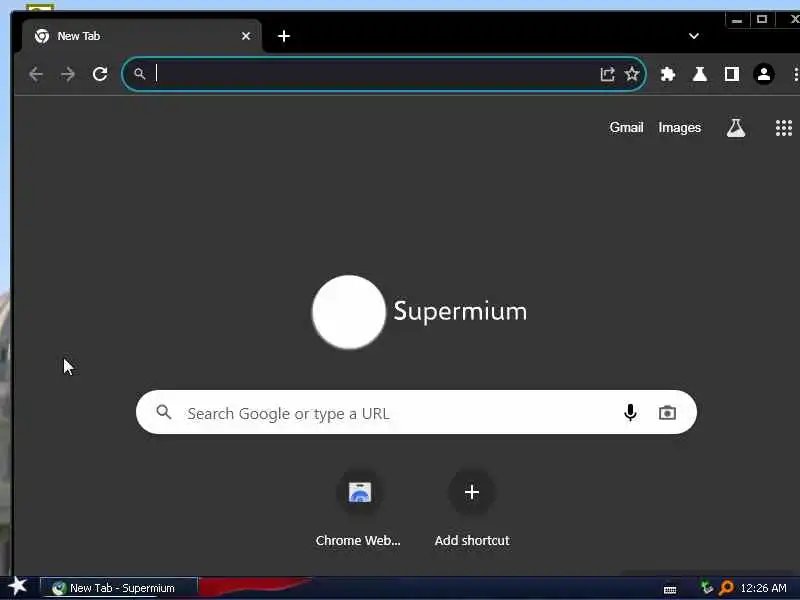Viewport: 800px width, 600px height.
Task: Open the profile avatar menu
Action: point(764,74)
